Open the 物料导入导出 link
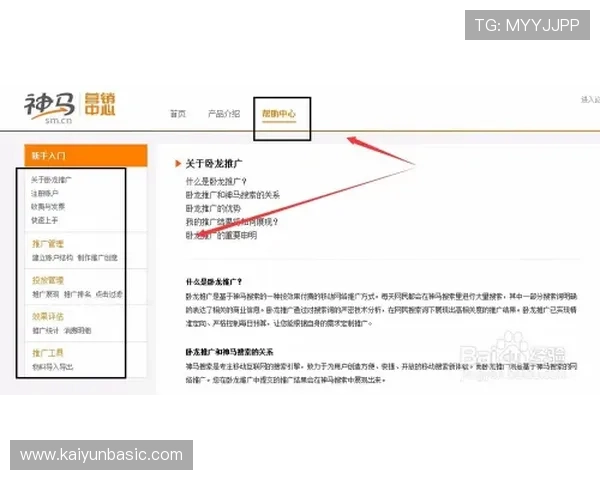The width and height of the screenshot is (600, 480). coord(53,367)
